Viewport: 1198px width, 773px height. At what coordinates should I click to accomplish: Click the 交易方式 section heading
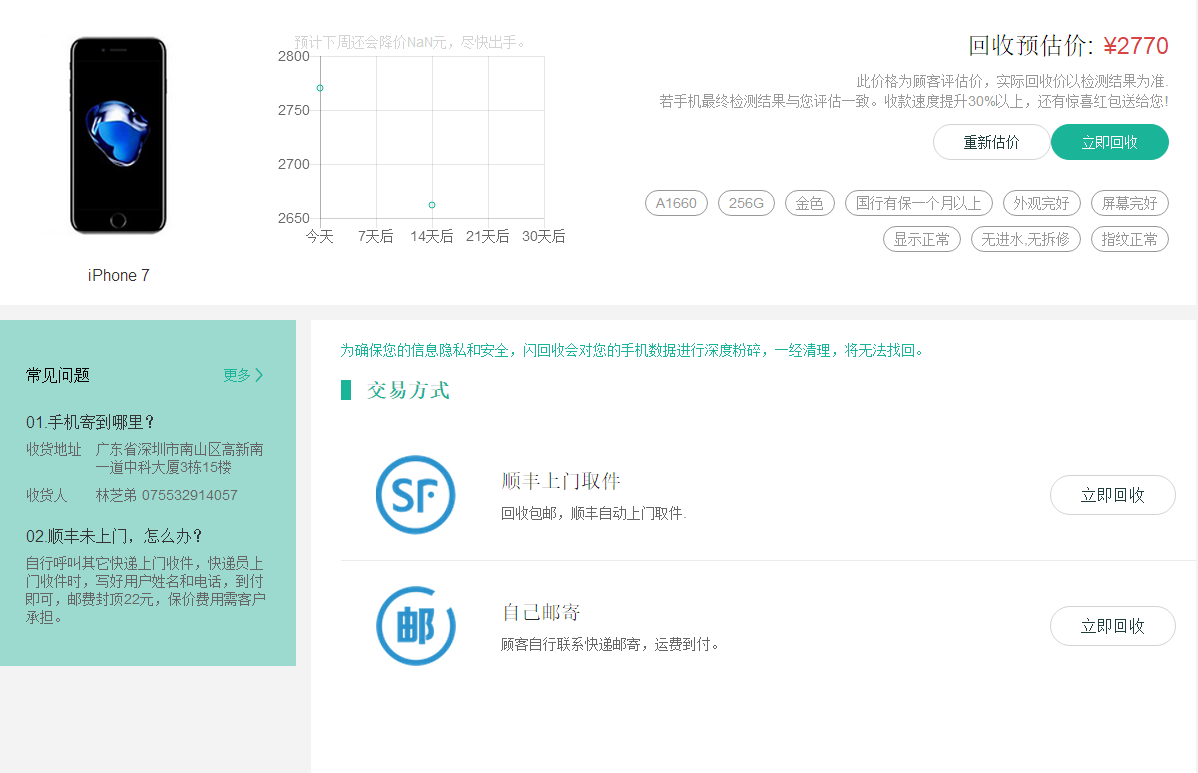408,390
